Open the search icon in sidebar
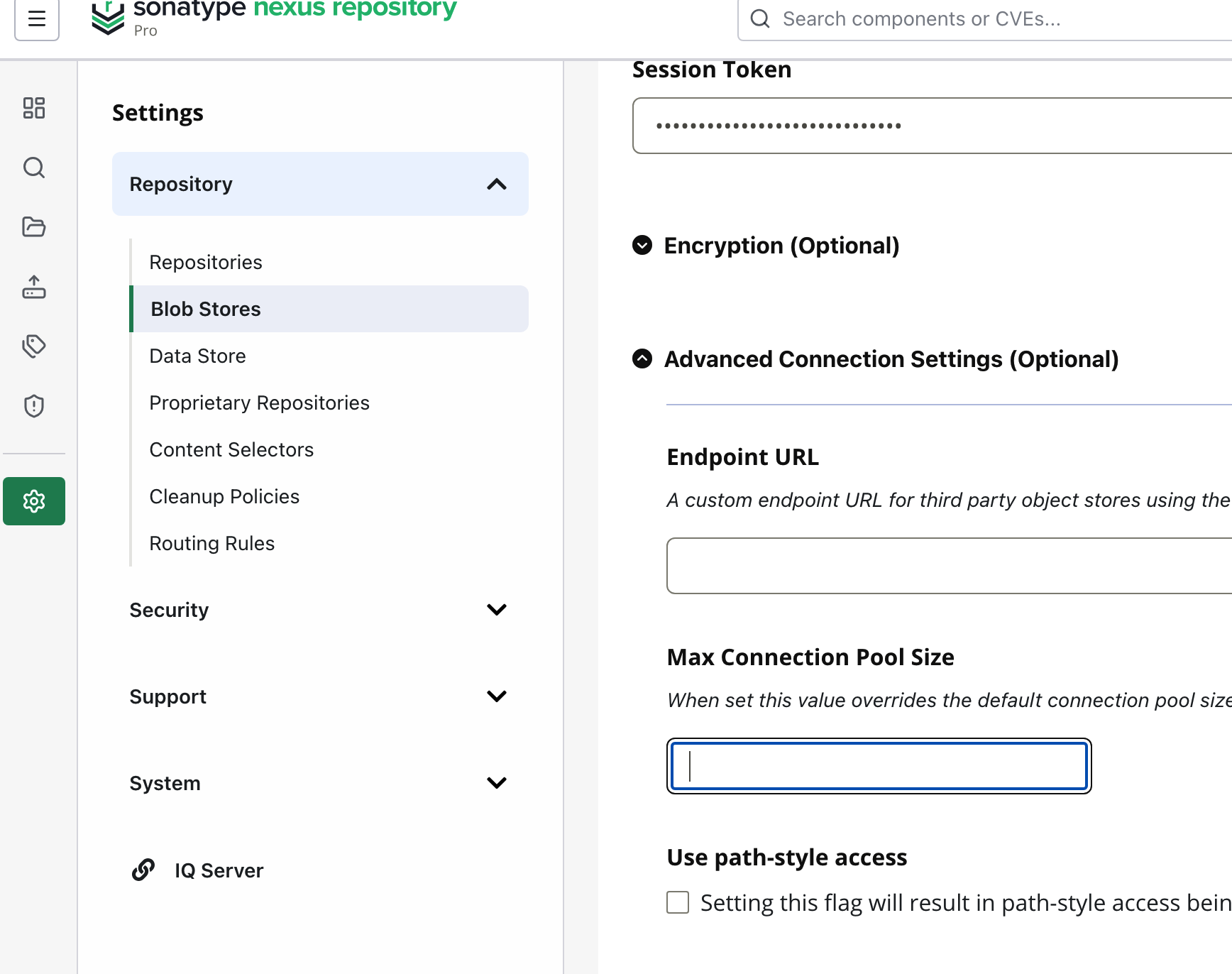 tap(34, 168)
